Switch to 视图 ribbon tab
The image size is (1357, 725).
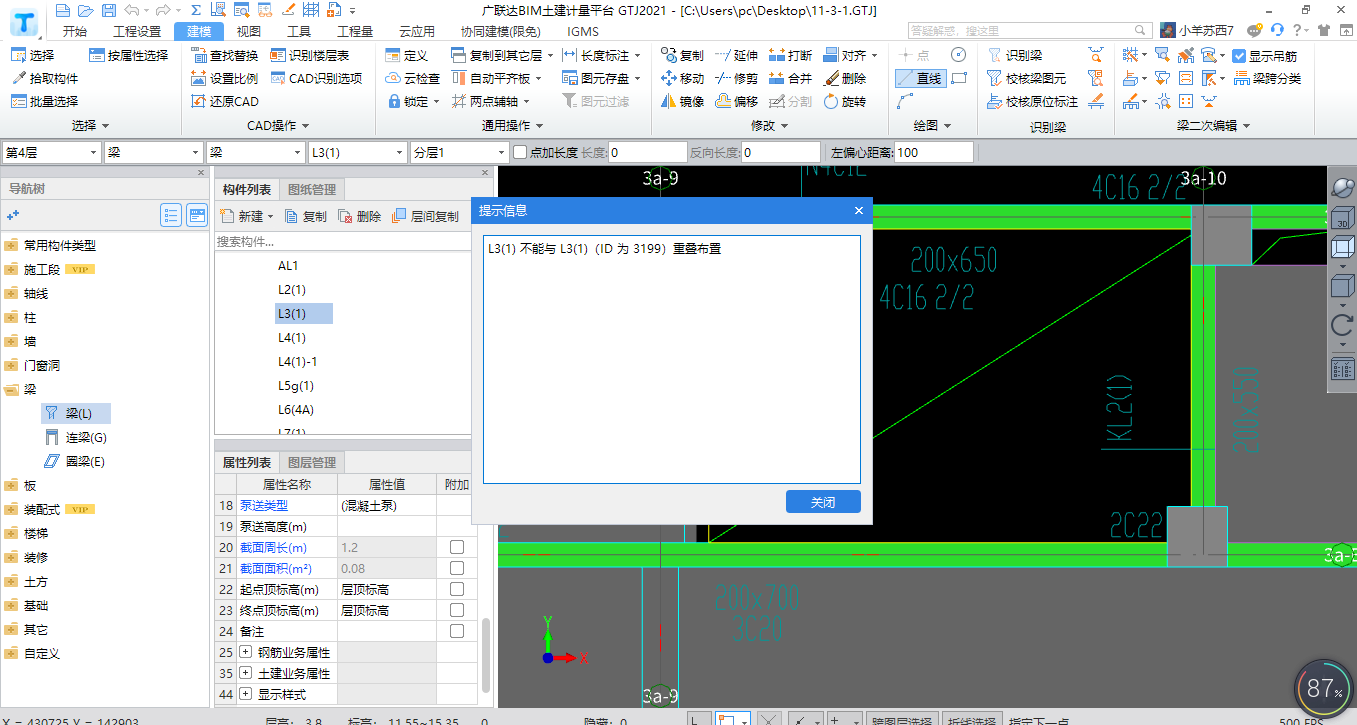249,31
